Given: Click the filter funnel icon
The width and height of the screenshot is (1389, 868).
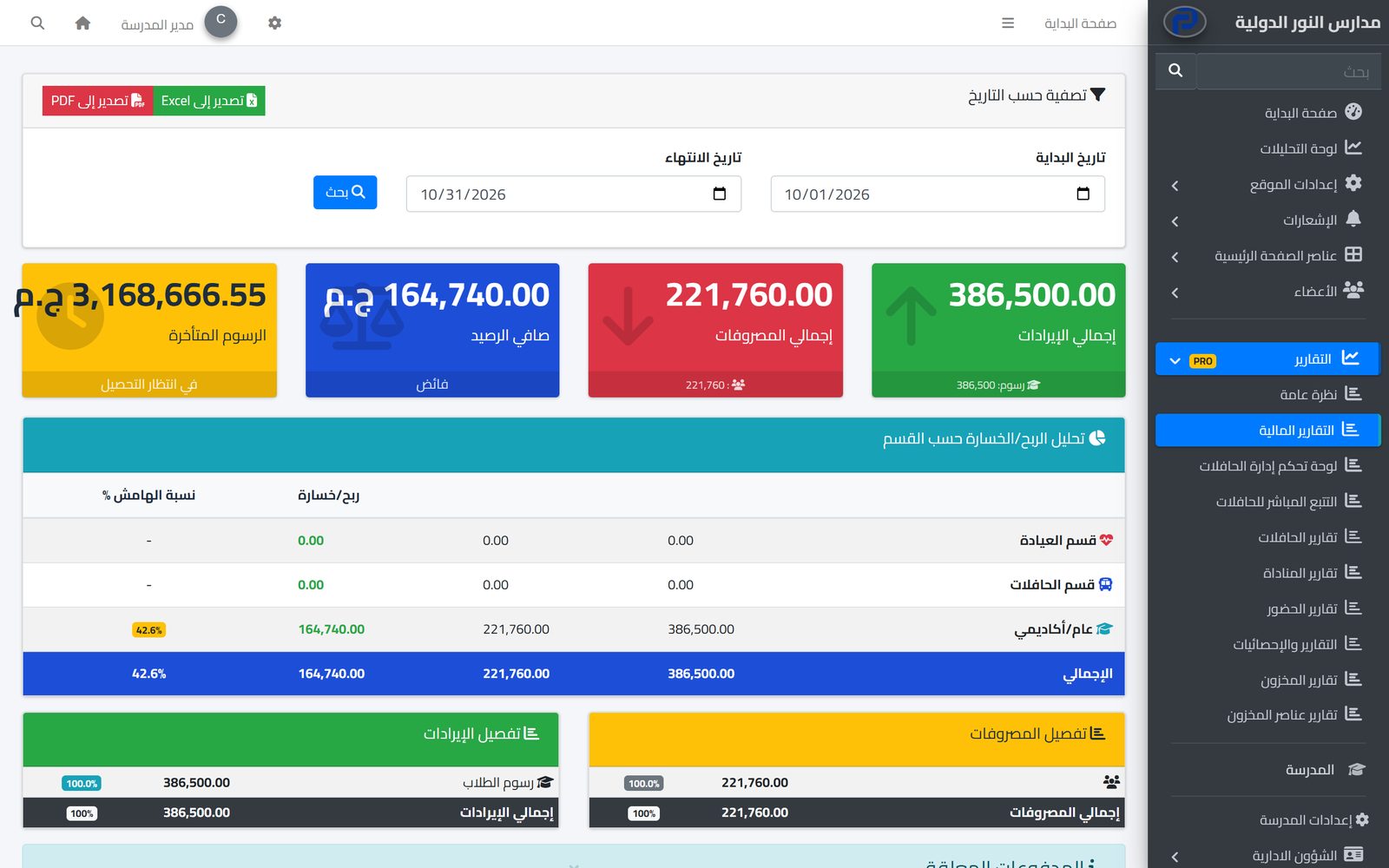Looking at the screenshot, I should (1097, 95).
